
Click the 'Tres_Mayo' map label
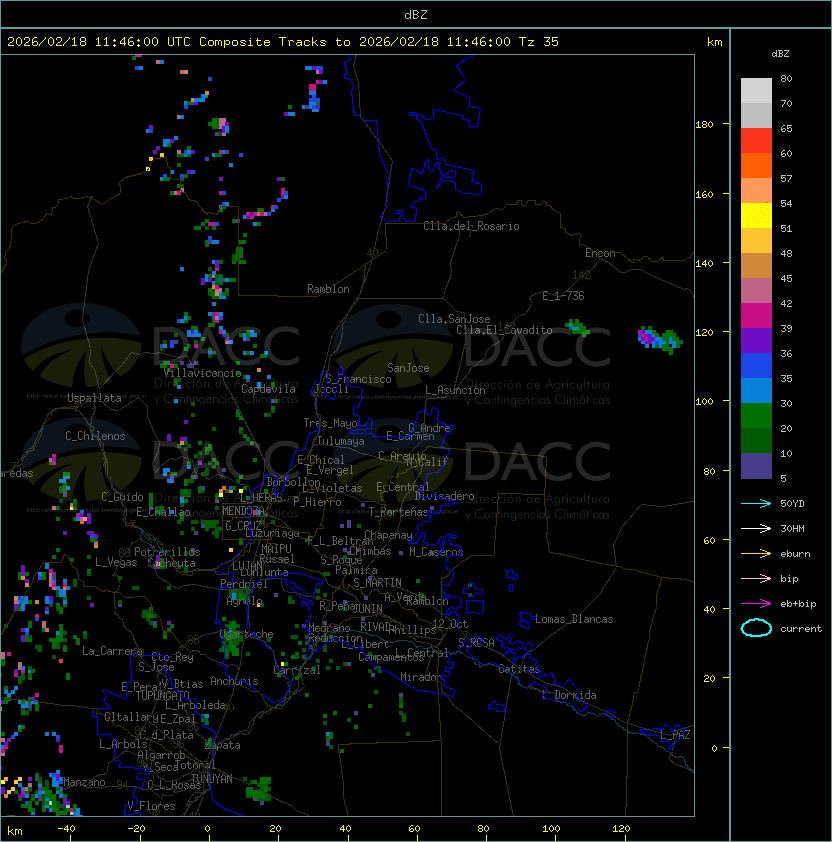point(330,423)
